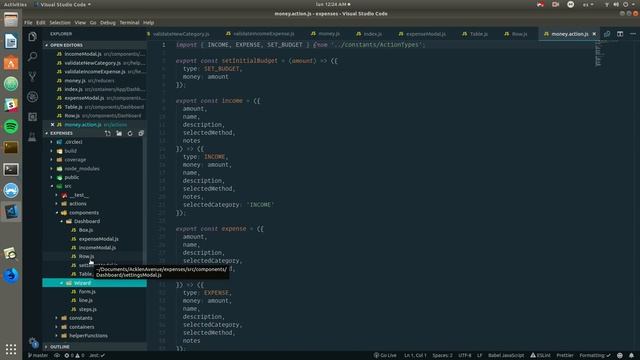Click Spaces: 2 indentation setting
Image resolution: width=640 pixels, height=360 pixels.
click(442, 356)
